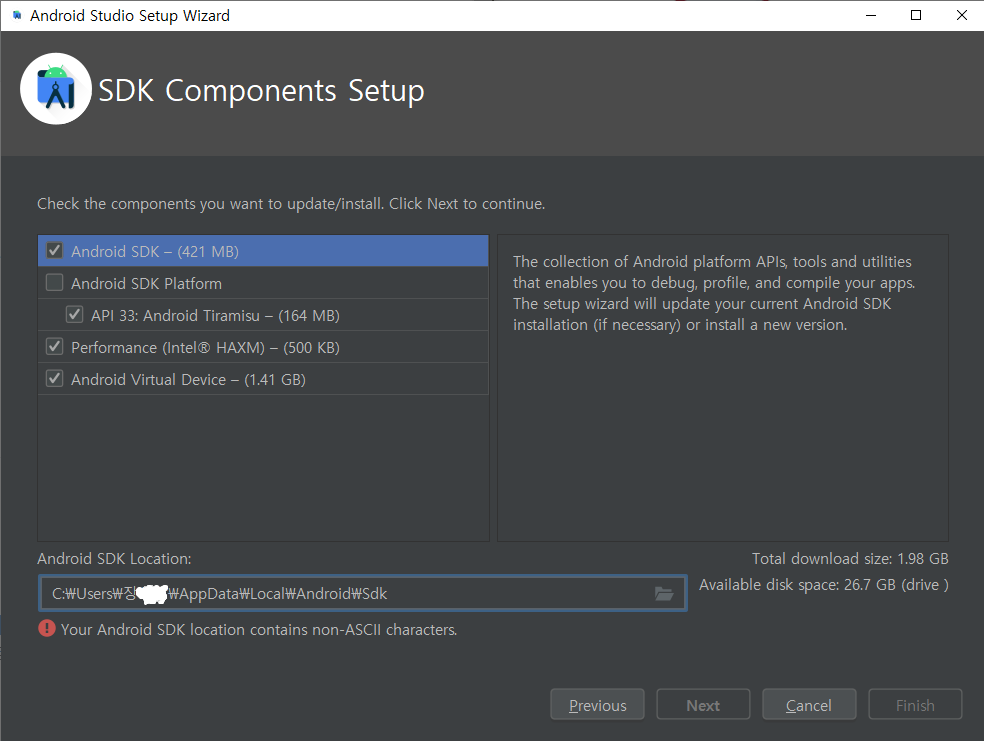Minimize the Setup Wizard window
Viewport: 984px width, 741px height.
point(870,15)
